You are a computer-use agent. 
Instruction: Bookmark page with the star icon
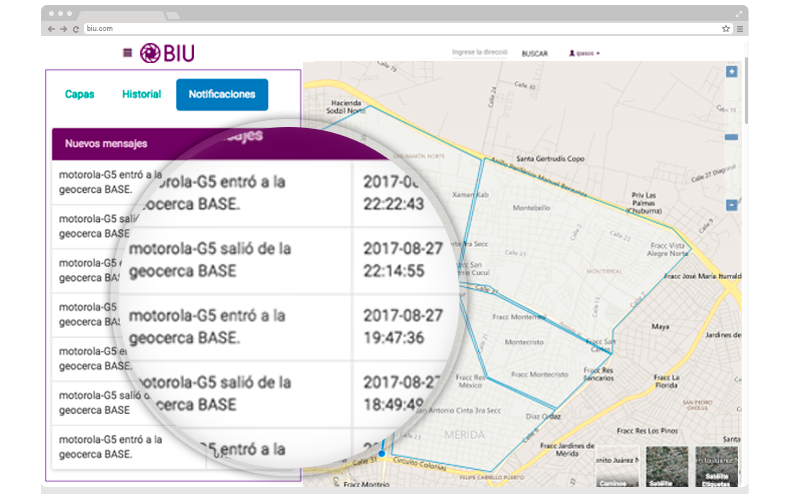coord(726,29)
